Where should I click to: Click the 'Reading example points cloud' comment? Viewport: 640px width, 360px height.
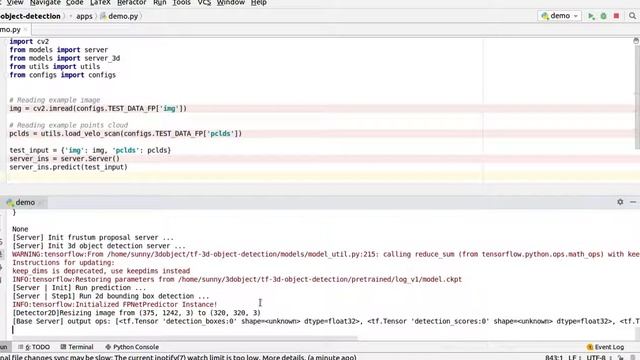[x=69, y=125]
